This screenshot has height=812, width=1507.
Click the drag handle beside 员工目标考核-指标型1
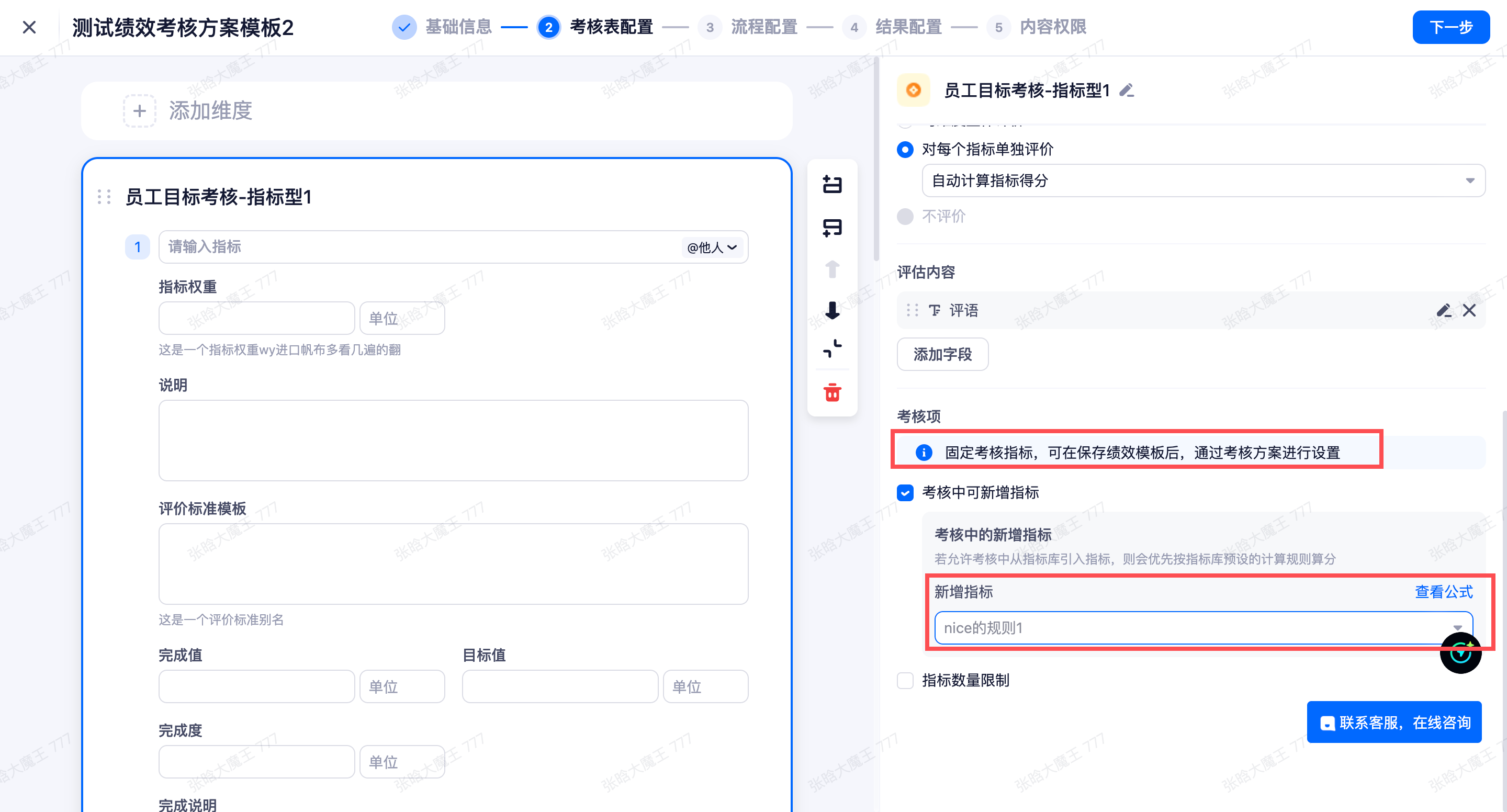(x=104, y=197)
